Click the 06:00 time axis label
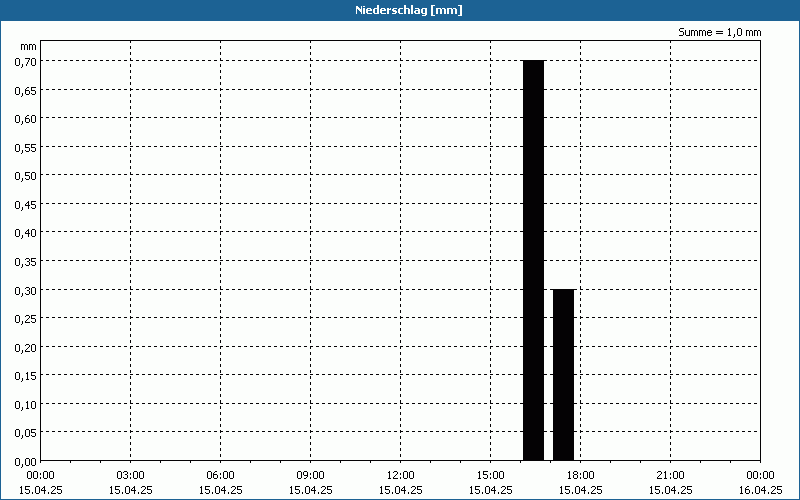800x500 pixels. [x=220, y=476]
